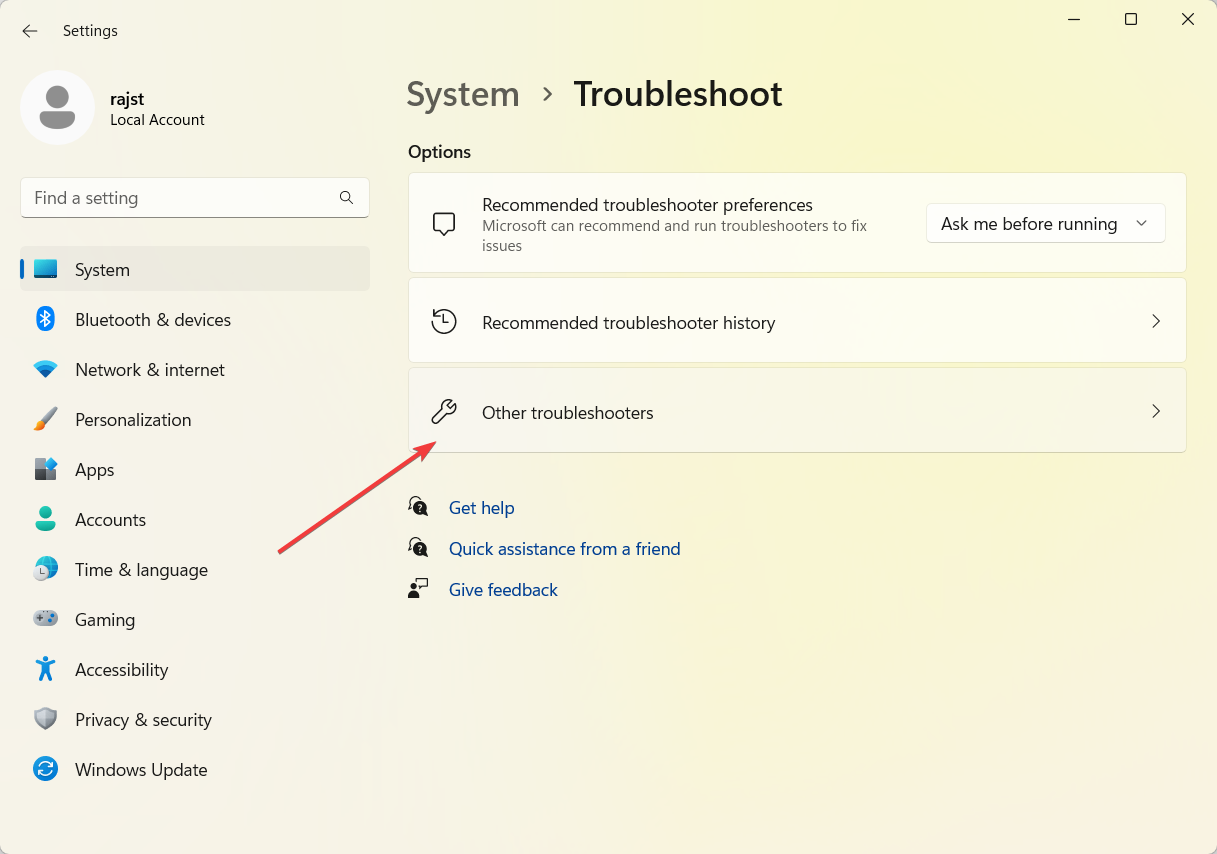Click the Accessibility figure icon
The image size is (1217, 854).
tap(45, 669)
